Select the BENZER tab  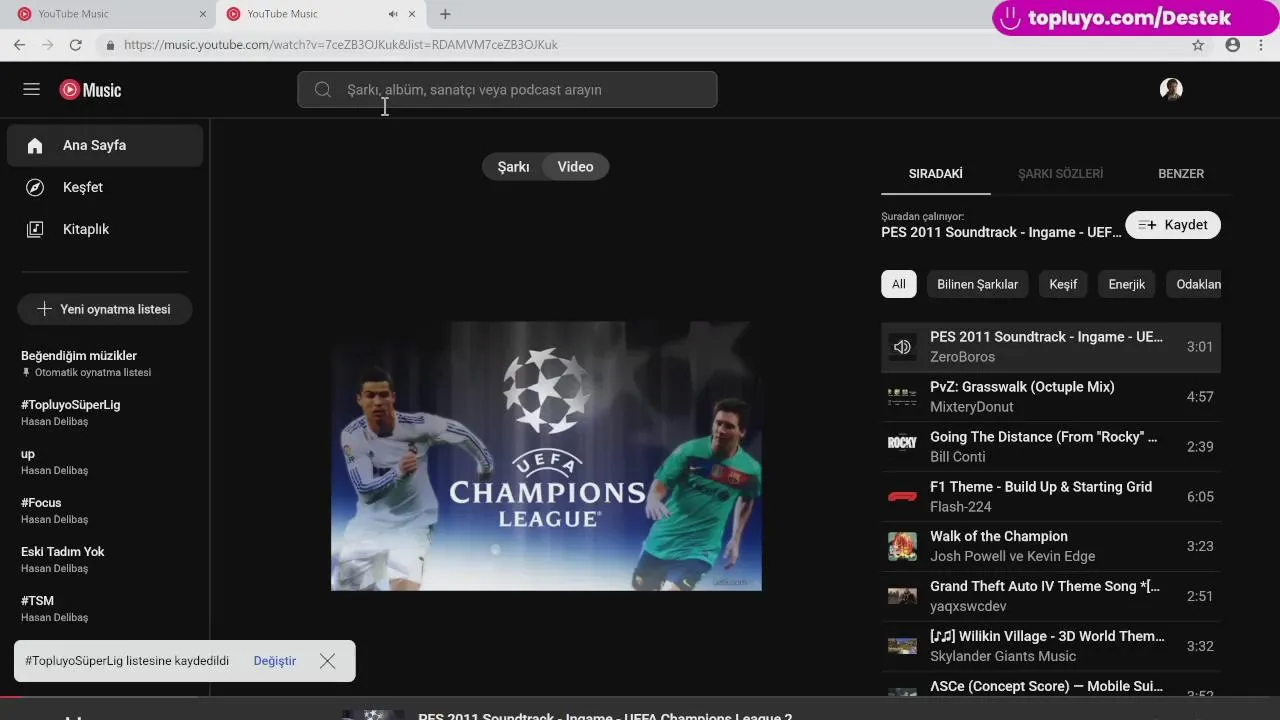pos(1181,174)
